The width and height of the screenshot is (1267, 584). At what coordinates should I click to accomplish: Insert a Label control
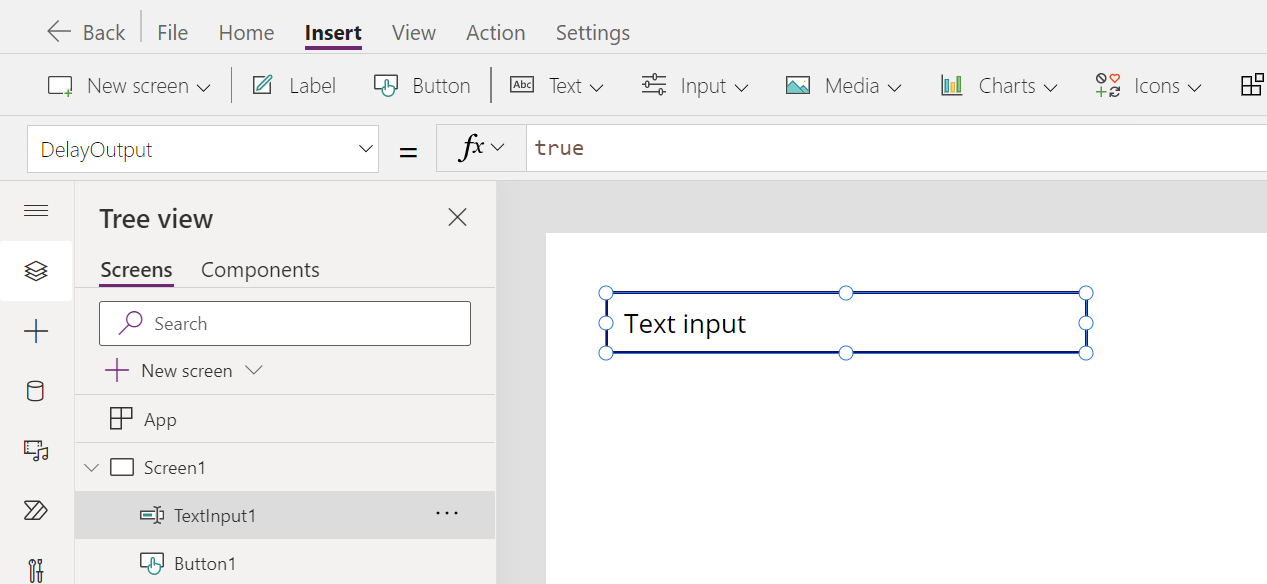(294, 86)
